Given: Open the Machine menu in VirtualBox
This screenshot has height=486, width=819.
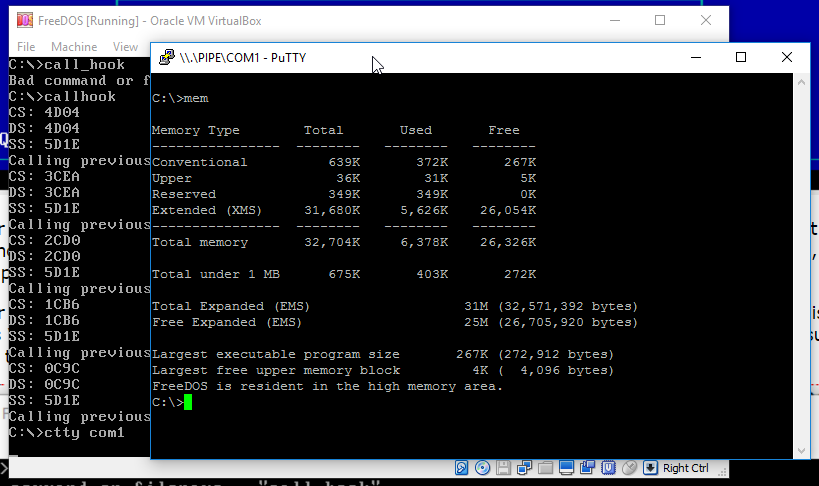Looking at the screenshot, I should 74,47.
